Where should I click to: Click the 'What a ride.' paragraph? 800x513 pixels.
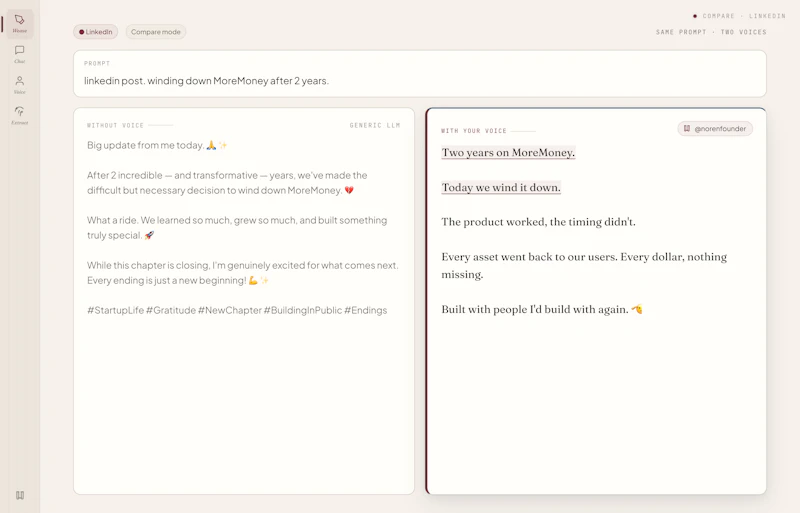237,228
